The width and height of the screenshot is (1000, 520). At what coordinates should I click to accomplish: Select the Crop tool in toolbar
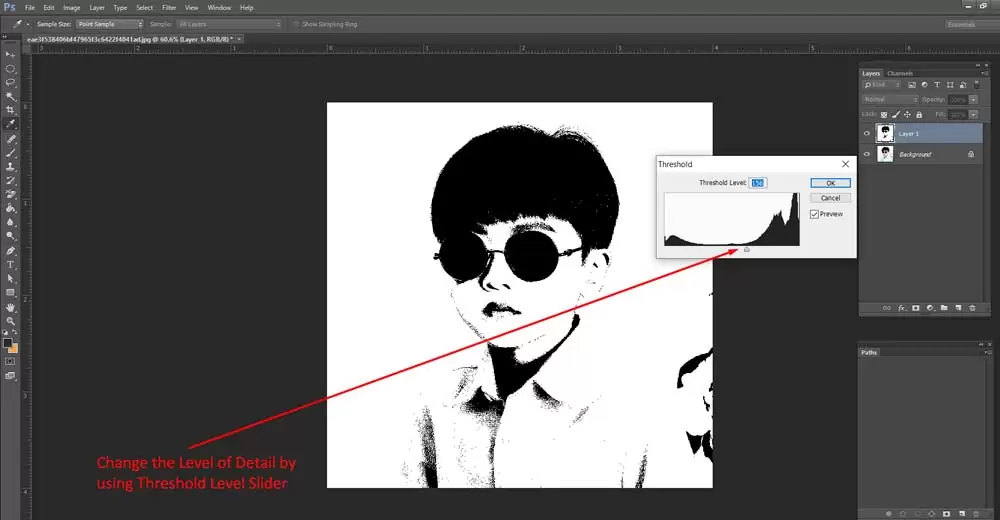(x=11, y=110)
